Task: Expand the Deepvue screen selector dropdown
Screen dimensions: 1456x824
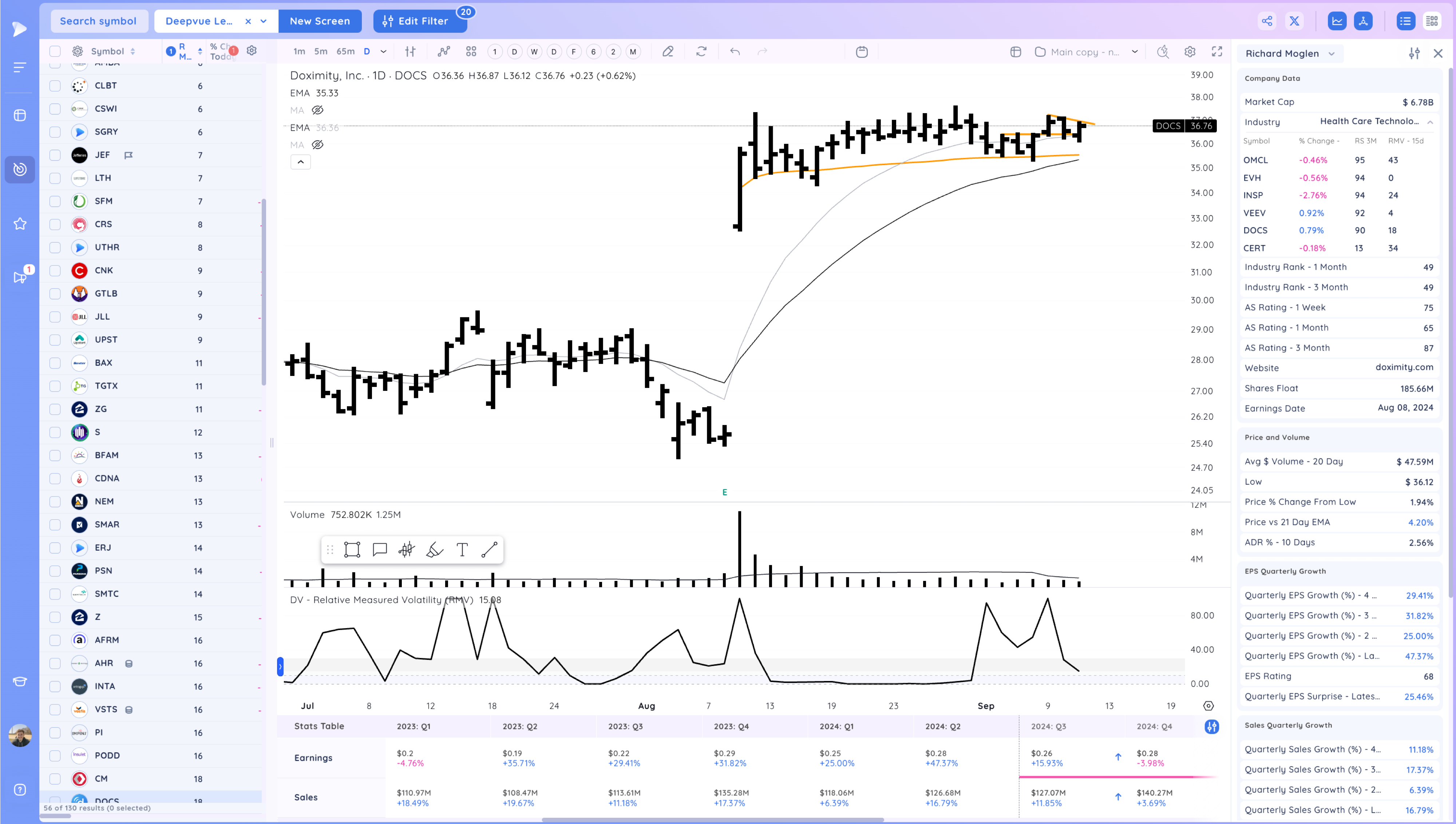Action: point(264,21)
